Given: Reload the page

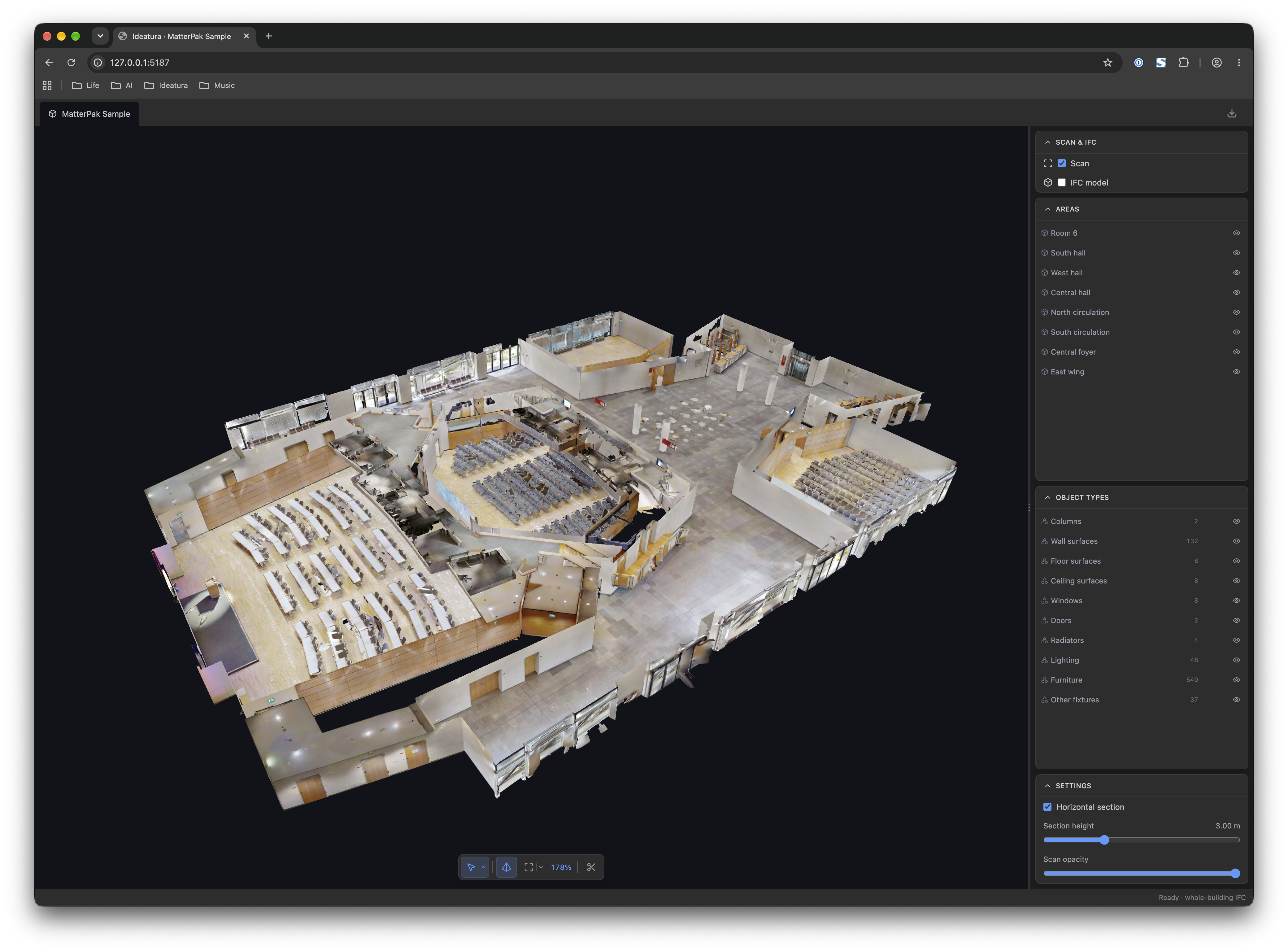Looking at the screenshot, I should tap(72, 63).
